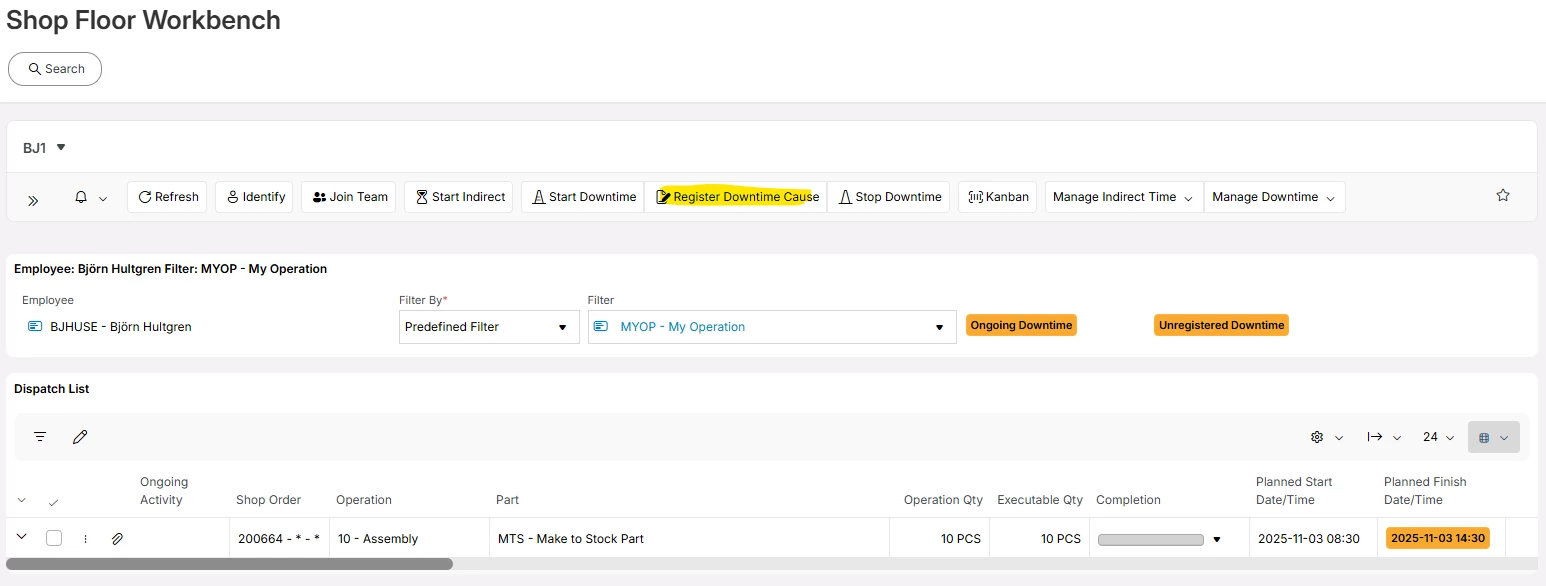The width and height of the screenshot is (1546, 586).
Task: Click the pencil edit icon in Dispatch List
Action: pos(81,437)
